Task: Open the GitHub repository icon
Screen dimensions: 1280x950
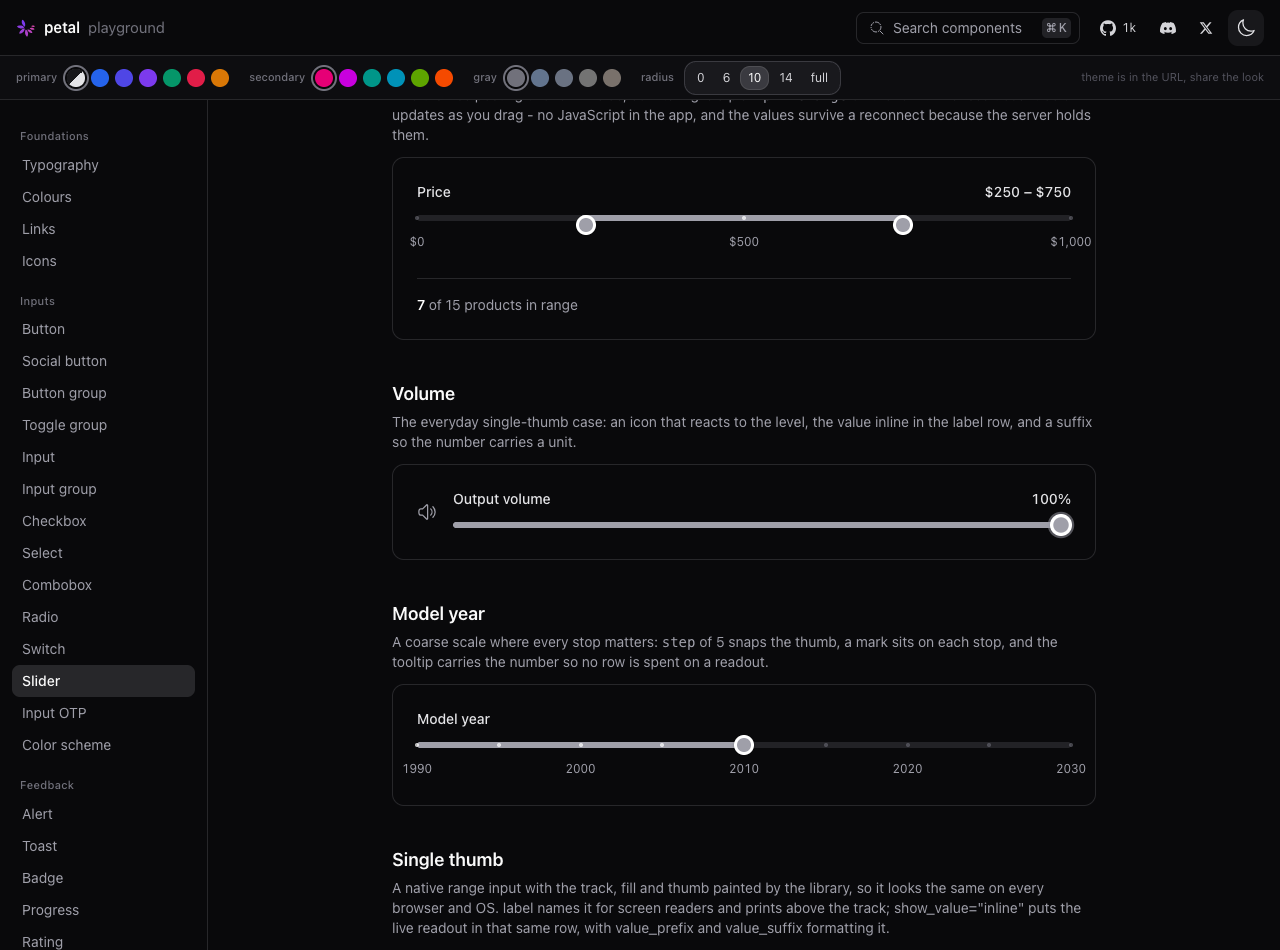Action: click(1107, 28)
